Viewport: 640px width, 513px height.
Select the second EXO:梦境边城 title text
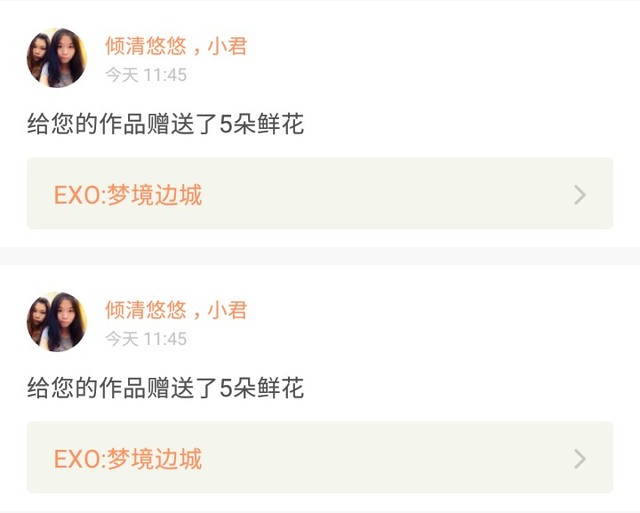point(128,459)
